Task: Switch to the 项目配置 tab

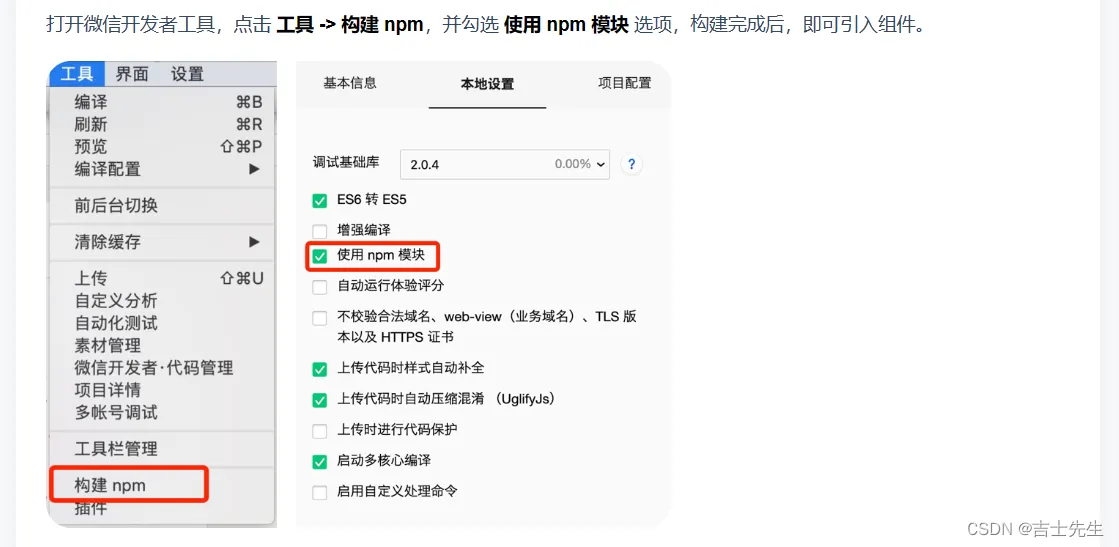Action: point(624,83)
